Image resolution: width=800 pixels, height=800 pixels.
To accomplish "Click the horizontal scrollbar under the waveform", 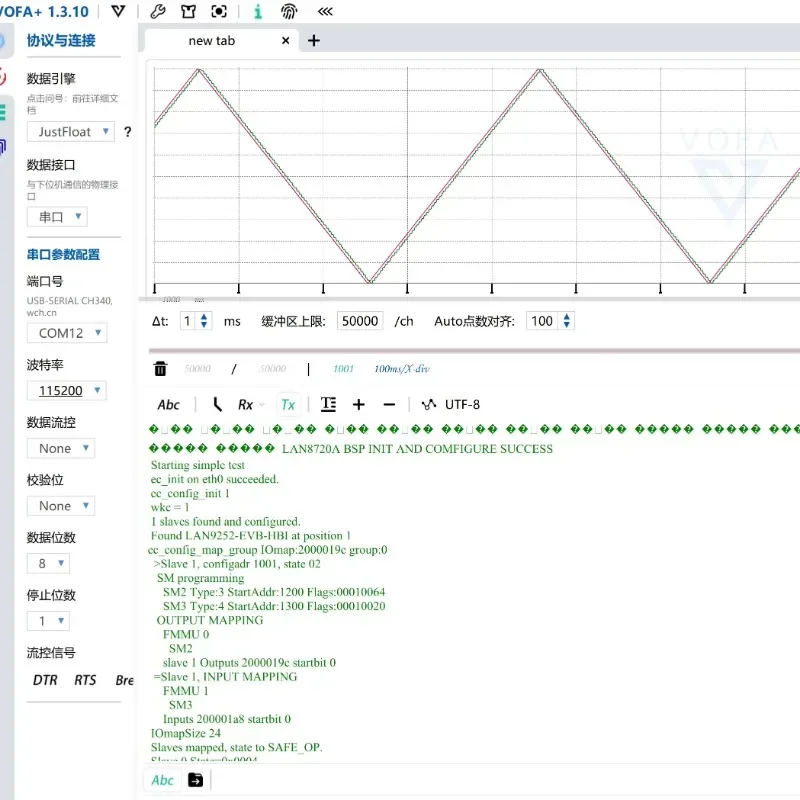I will coord(469,299).
